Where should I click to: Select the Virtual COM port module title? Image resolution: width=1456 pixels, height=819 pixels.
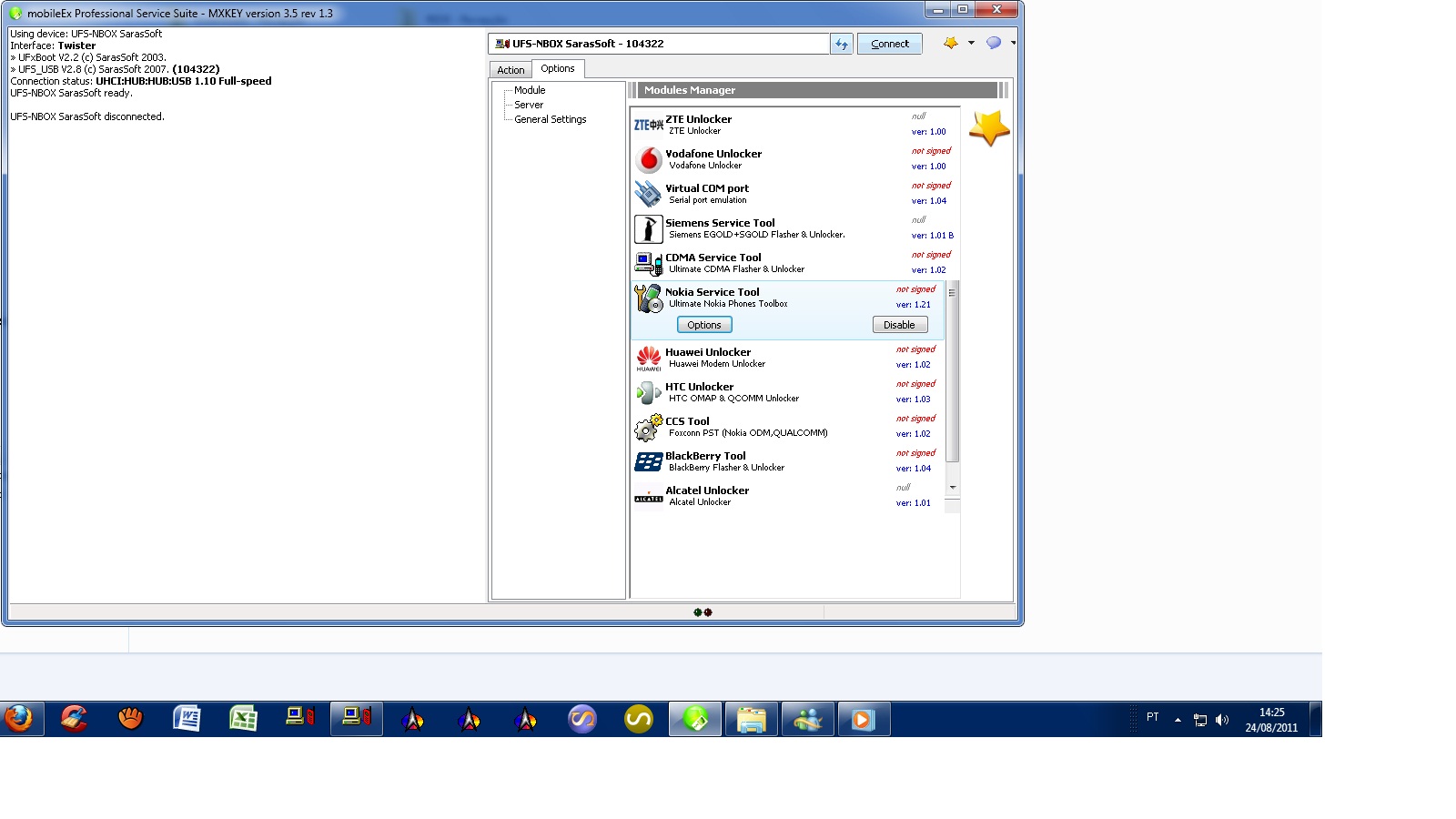tap(707, 188)
